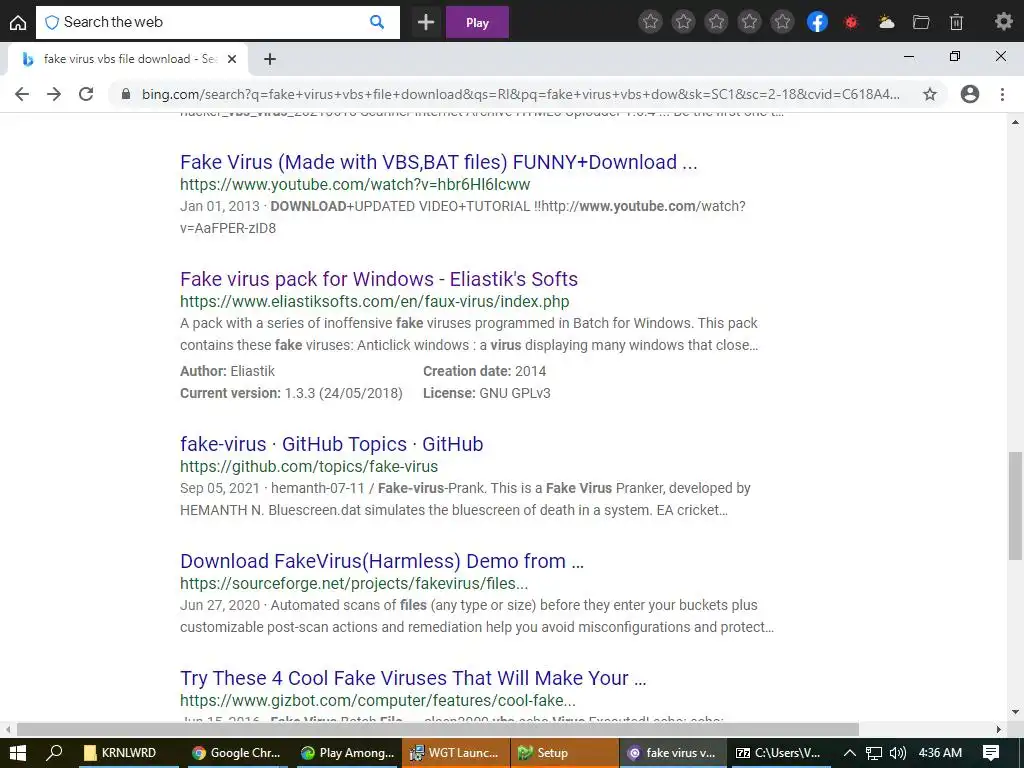This screenshot has width=1024, height=768.
Task: Select the fake virus vbs file download tab
Action: click(128, 59)
